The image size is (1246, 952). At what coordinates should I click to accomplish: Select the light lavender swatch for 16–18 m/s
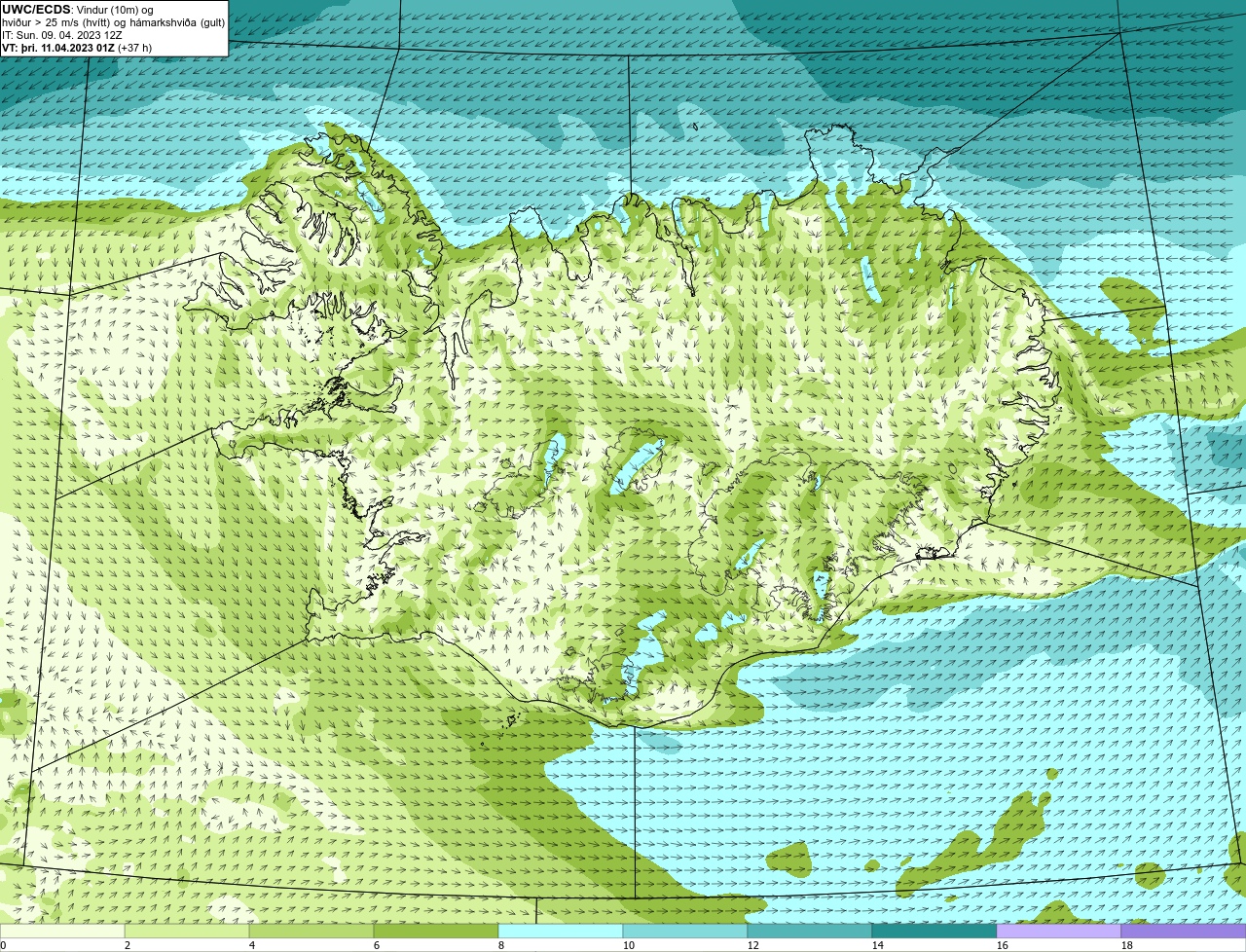(1059, 931)
